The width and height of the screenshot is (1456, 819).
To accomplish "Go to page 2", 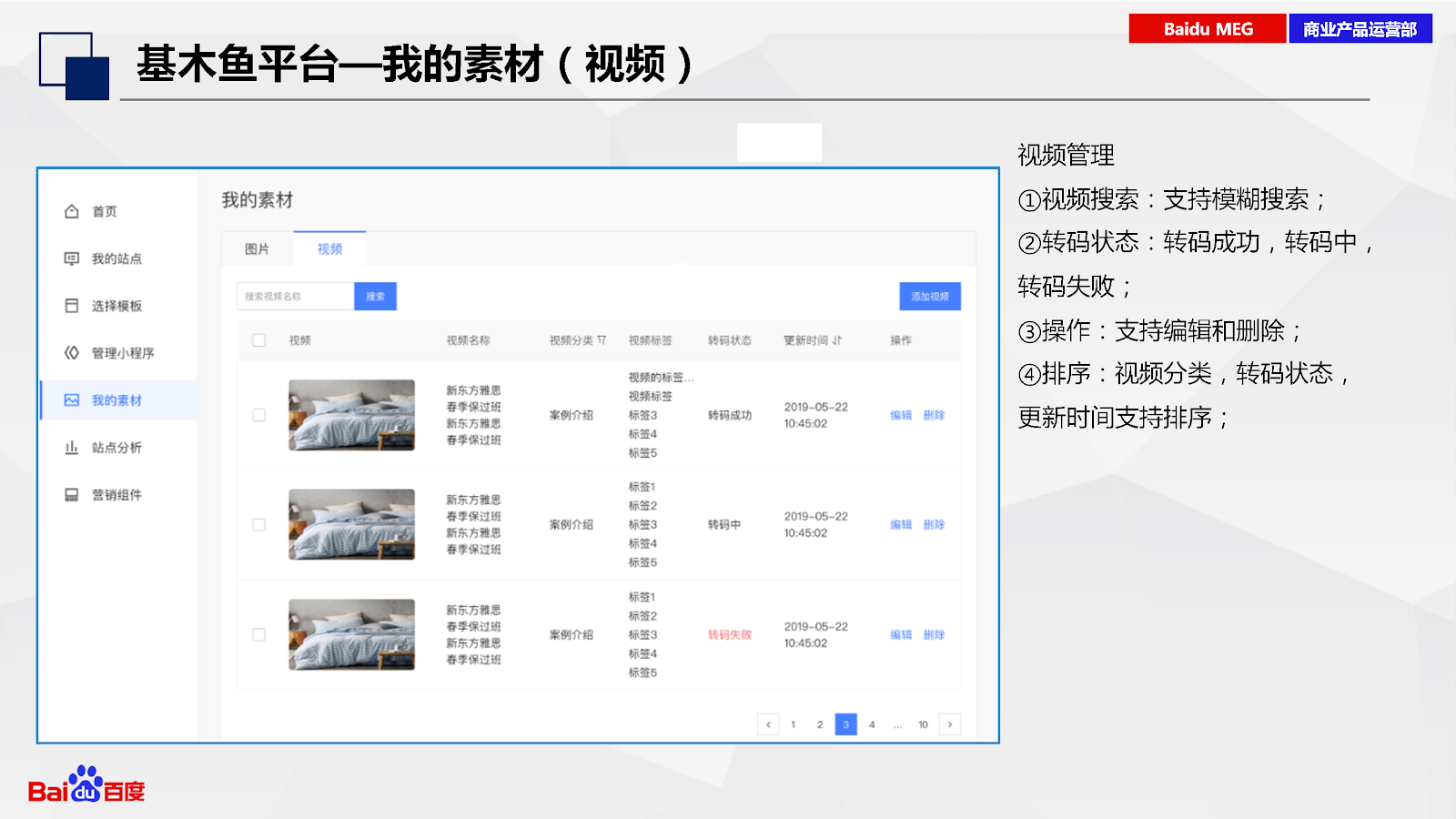I will click(x=820, y=724).
